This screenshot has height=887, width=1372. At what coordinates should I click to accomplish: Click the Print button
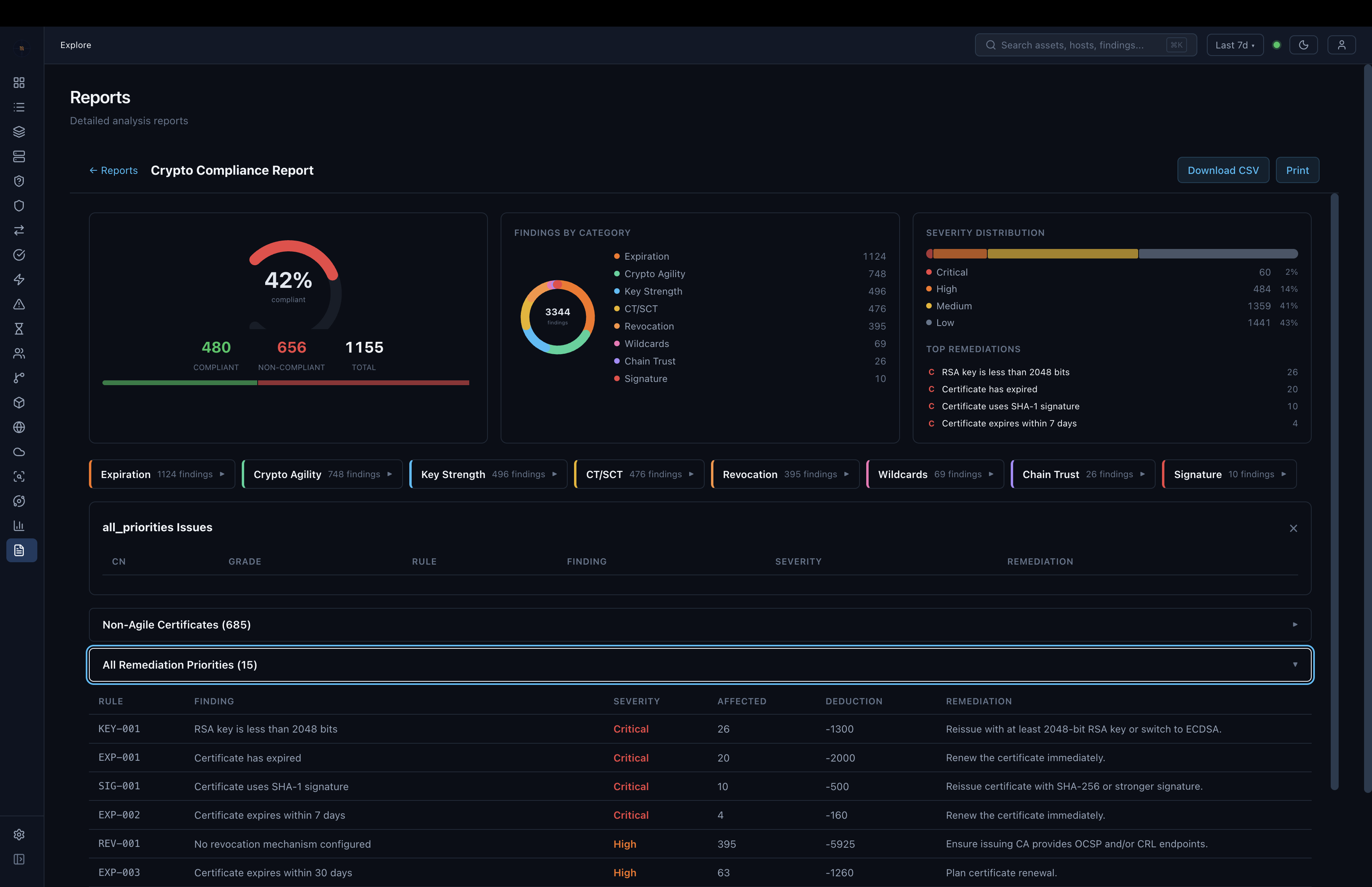(x=1297, y=170)
